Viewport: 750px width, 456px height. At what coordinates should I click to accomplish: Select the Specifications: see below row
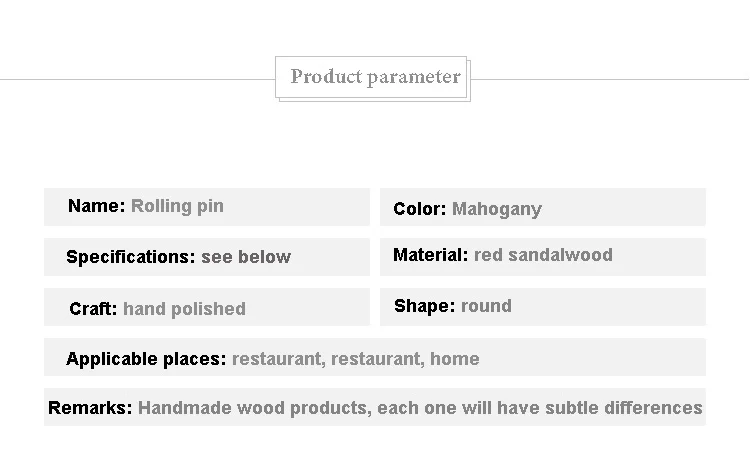[207, 257]
